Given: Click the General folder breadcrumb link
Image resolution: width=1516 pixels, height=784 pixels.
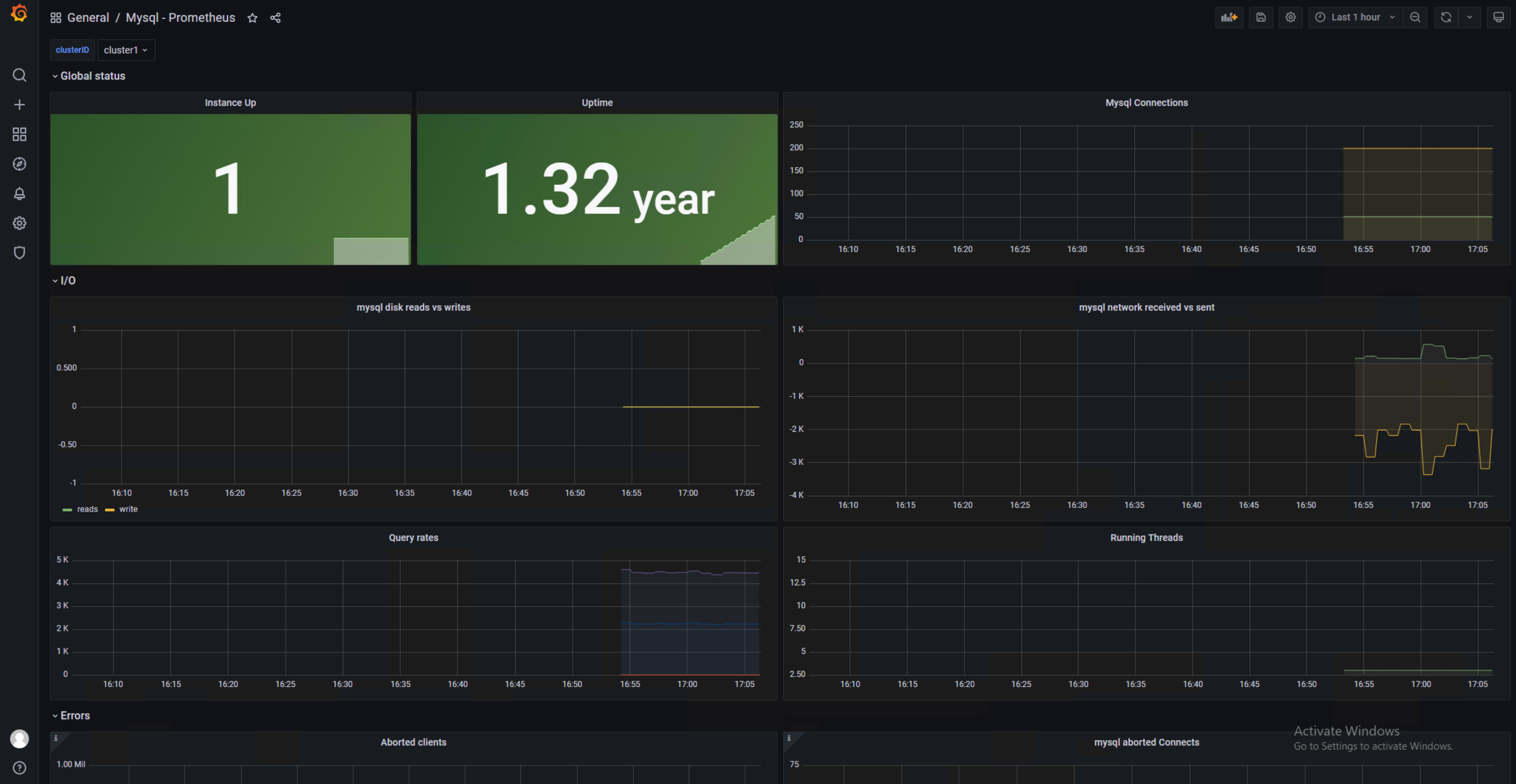Looking at the screenshot, I should 88,18.
